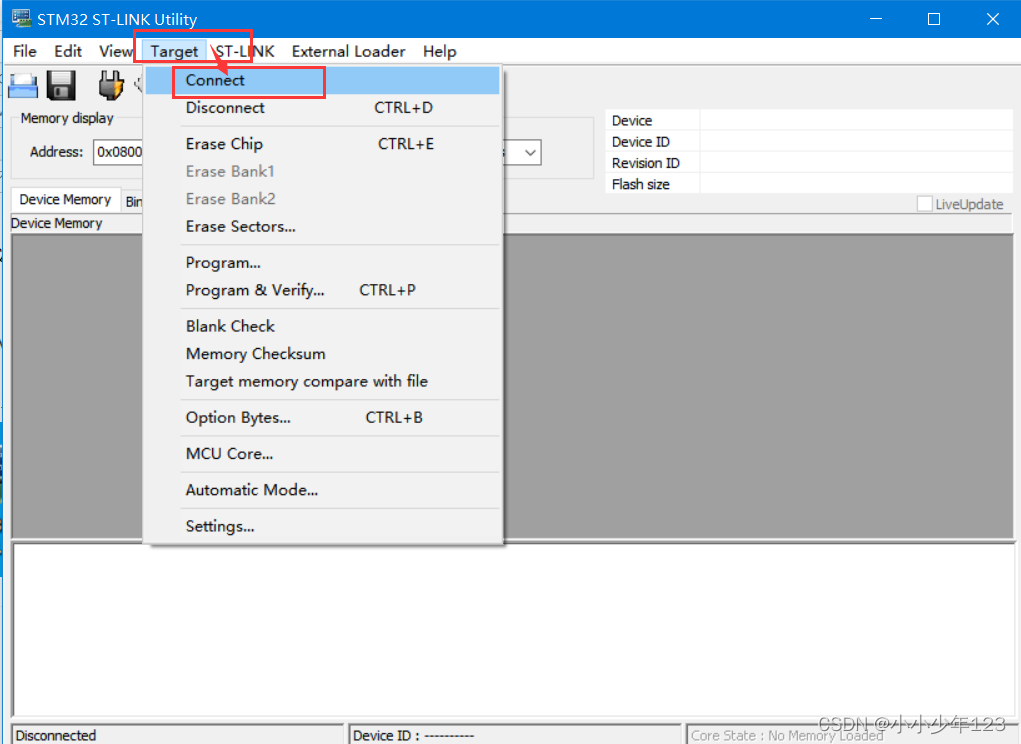Click the Device Memory header label
This screenshot has width=1021, height=744.
pos(57,223)
